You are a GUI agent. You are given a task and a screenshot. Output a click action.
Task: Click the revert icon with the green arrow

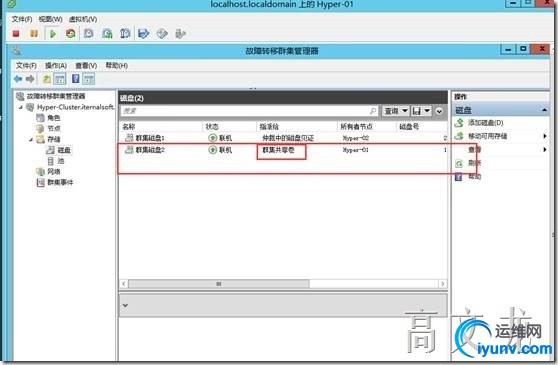pyautogui.click(x=107, y=33)
